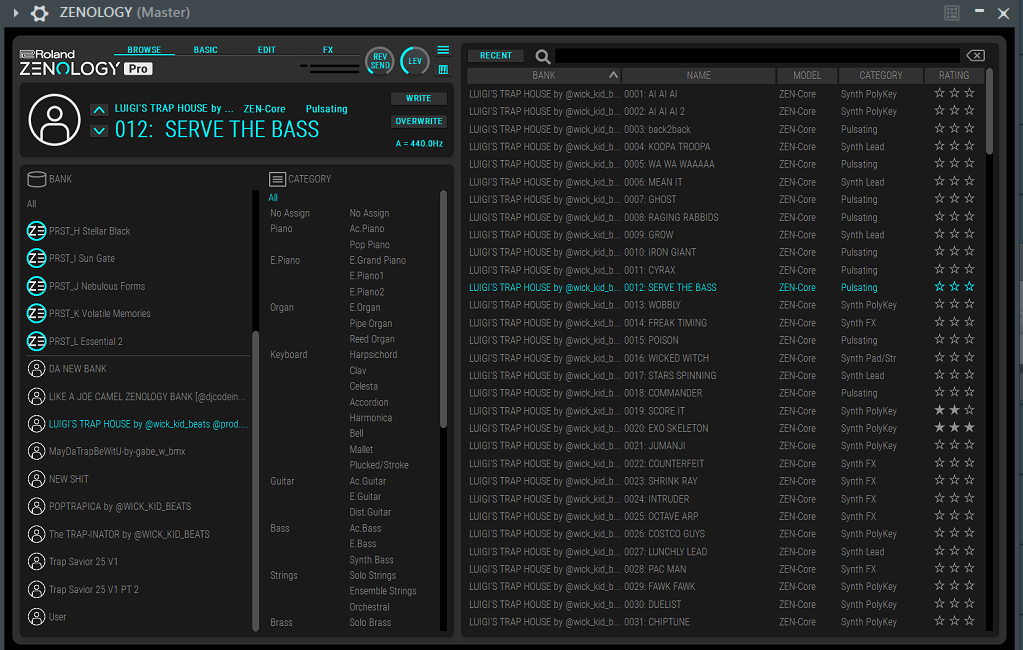The image size is (1023, 650).
Task: Sort by MODEL column header
Action: point(807,76)
